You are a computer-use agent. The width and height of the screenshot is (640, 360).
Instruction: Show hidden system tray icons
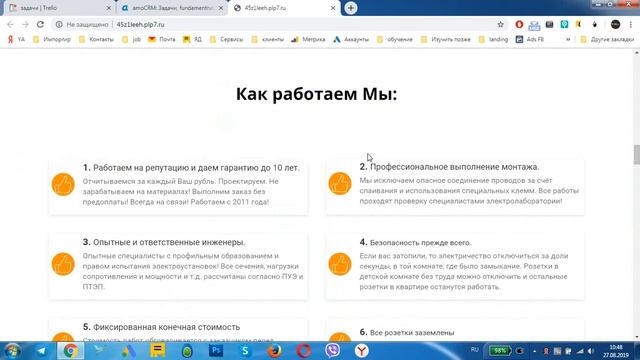[x=534, y=351]
